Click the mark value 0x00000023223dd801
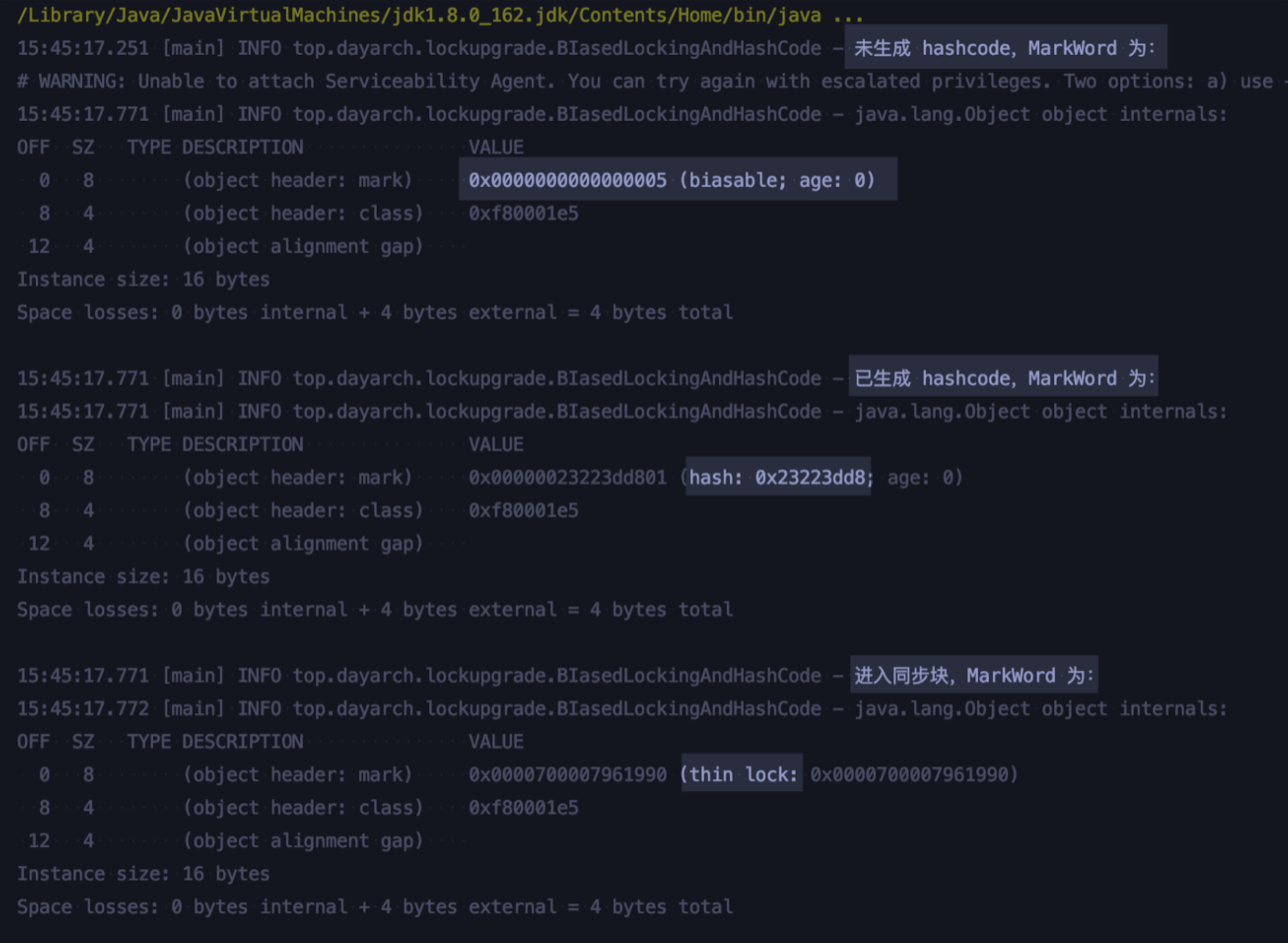 (568, 477)
